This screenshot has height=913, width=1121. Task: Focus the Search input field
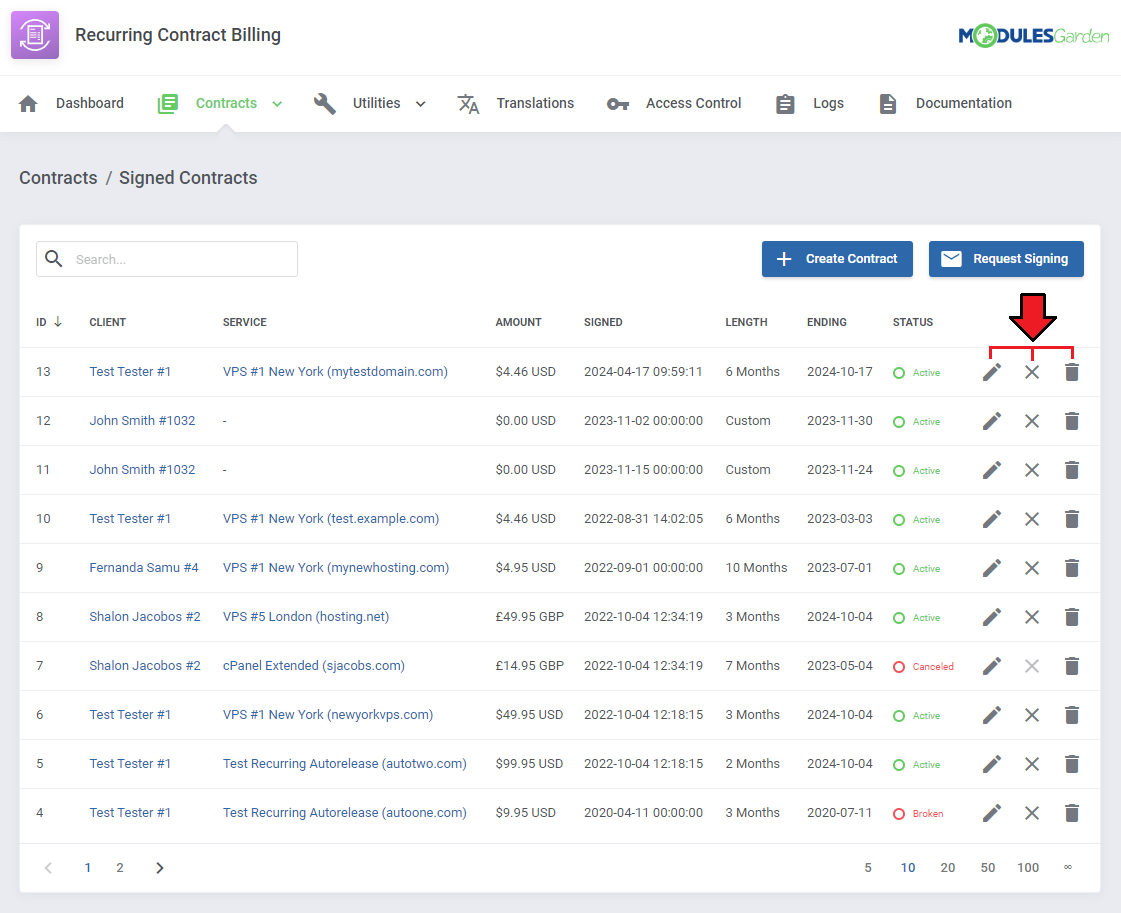click(x=167, y=259)
